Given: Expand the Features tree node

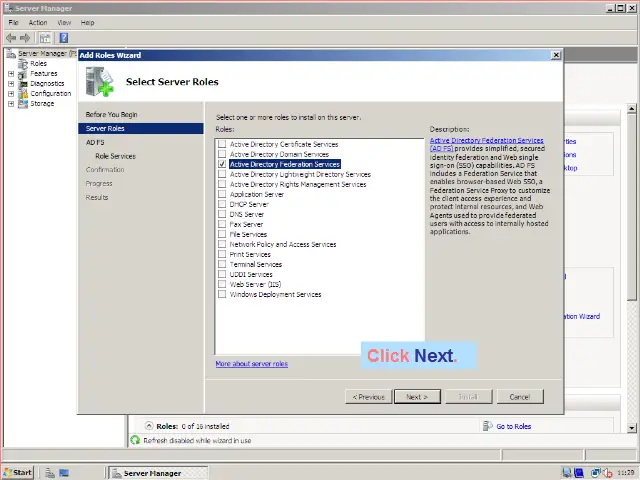Looking at the screenshot, I should [x=11, y=74].
